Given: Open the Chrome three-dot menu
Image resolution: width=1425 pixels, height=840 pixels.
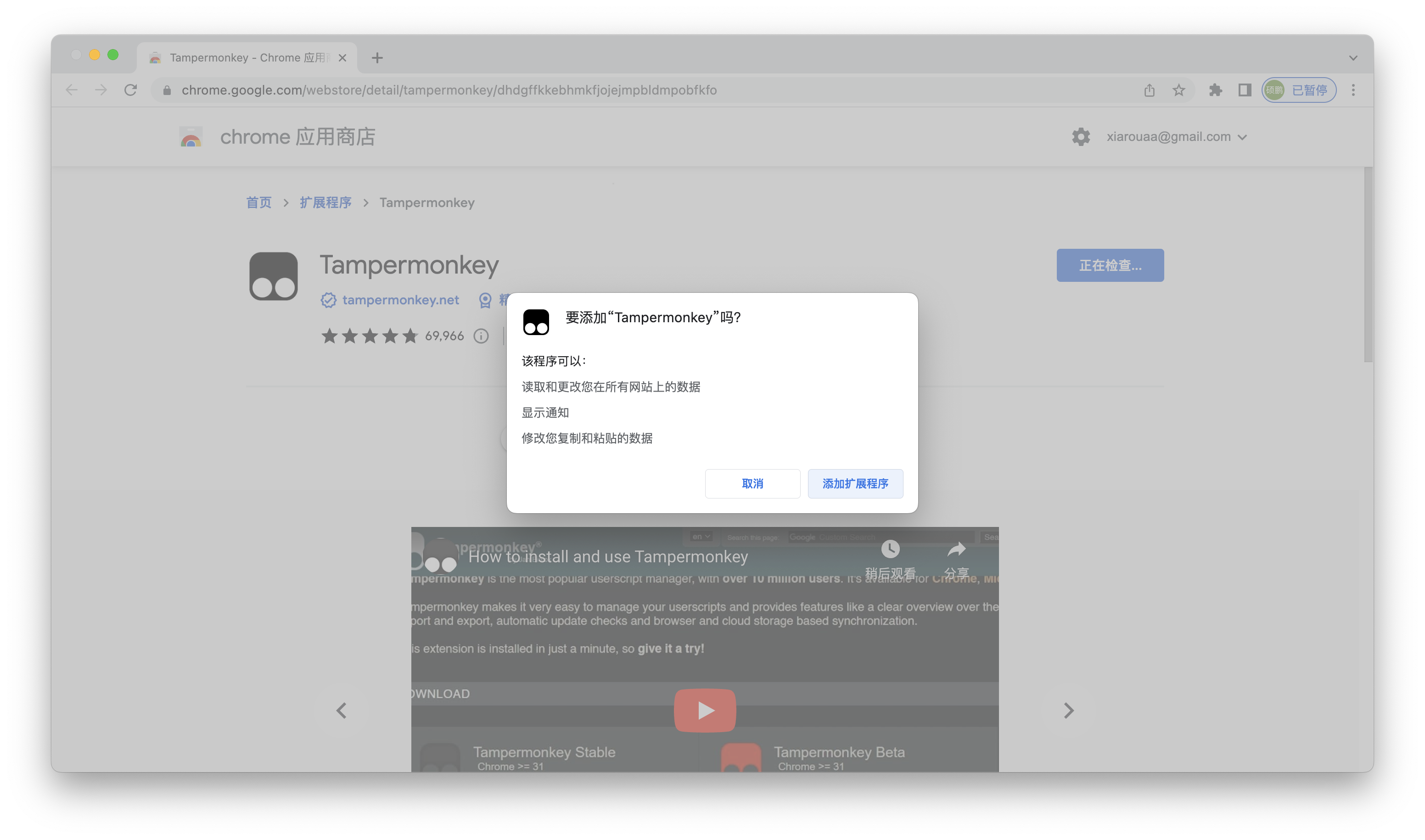Looking at the screenshot, I should point(1353,90).
